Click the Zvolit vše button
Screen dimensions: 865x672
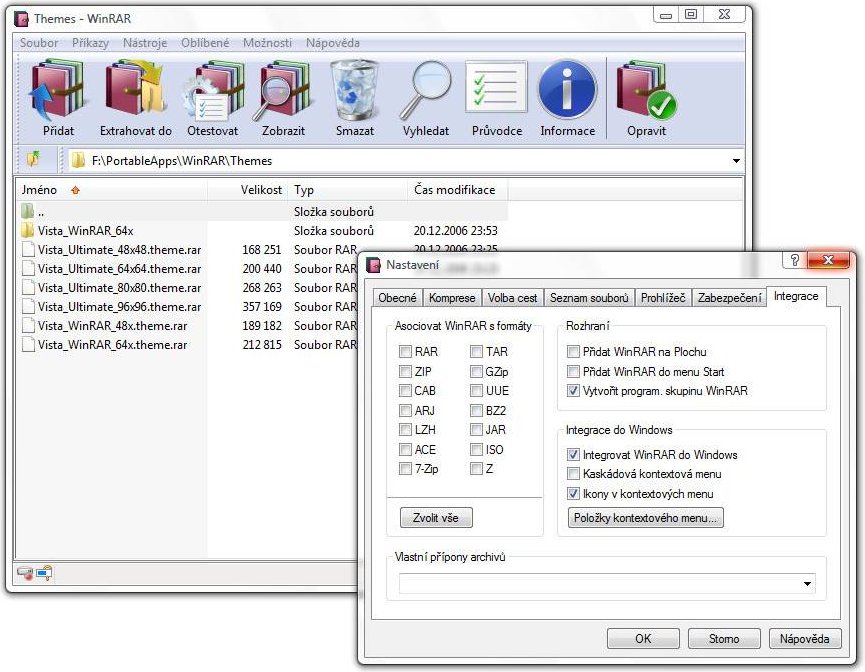pyautogui.click(x=436, y=518)
